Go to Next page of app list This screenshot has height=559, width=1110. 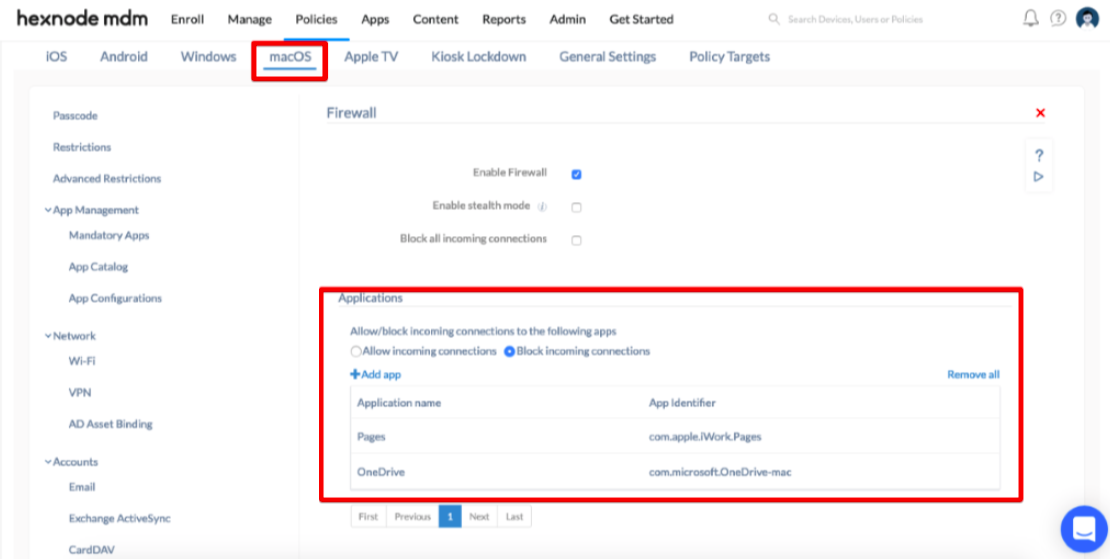pyautogui.click(x=479, y=517)
